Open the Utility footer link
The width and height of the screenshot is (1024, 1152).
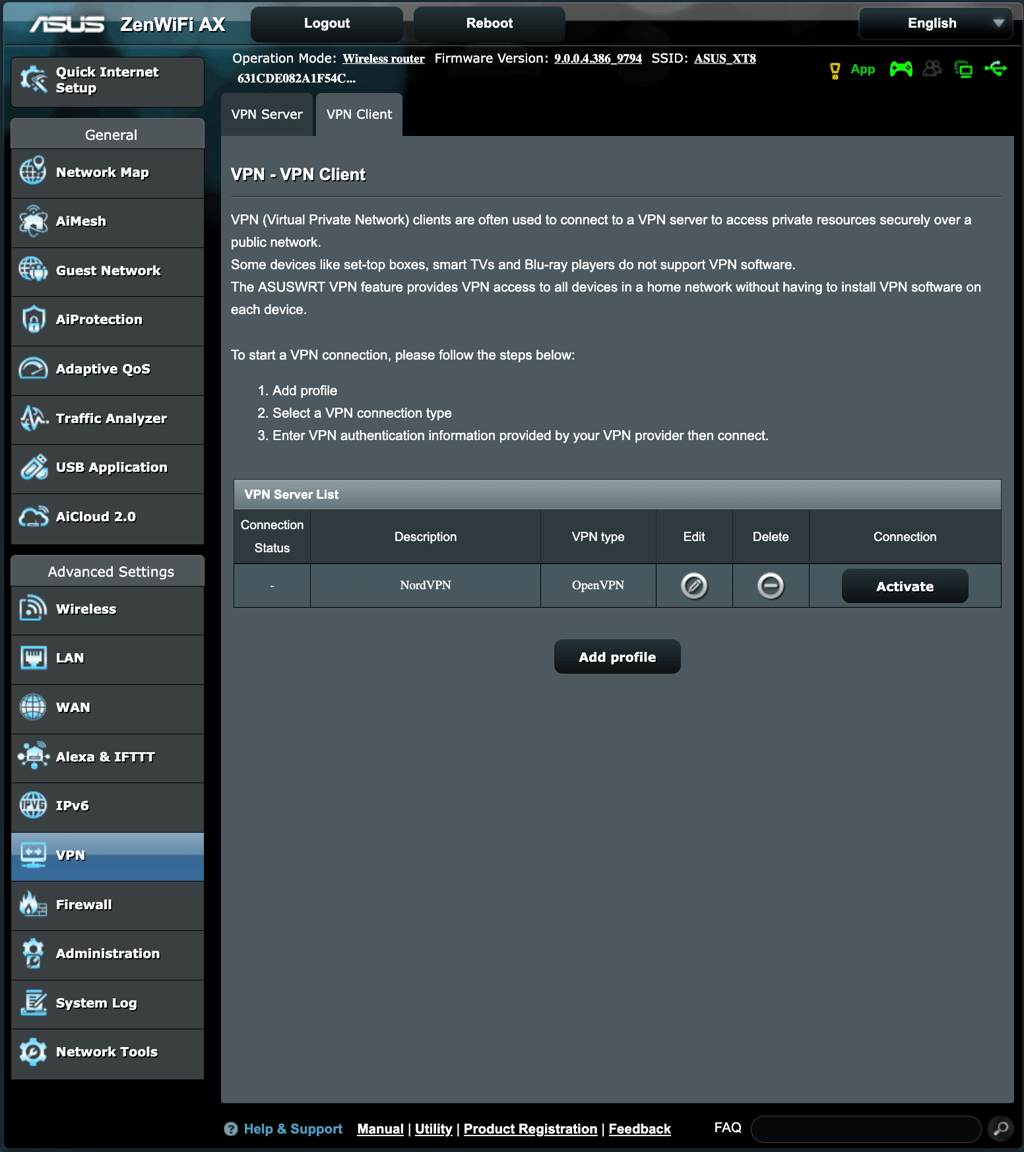(433, 1128)
